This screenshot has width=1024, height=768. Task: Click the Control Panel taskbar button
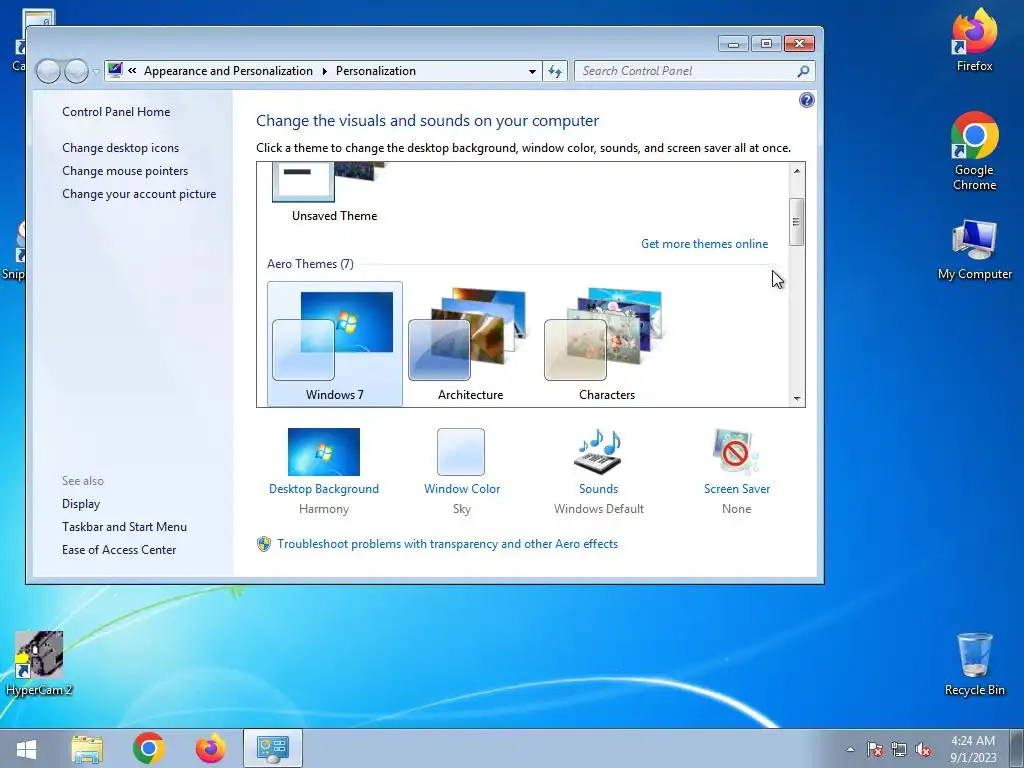(x=273, y=748)
